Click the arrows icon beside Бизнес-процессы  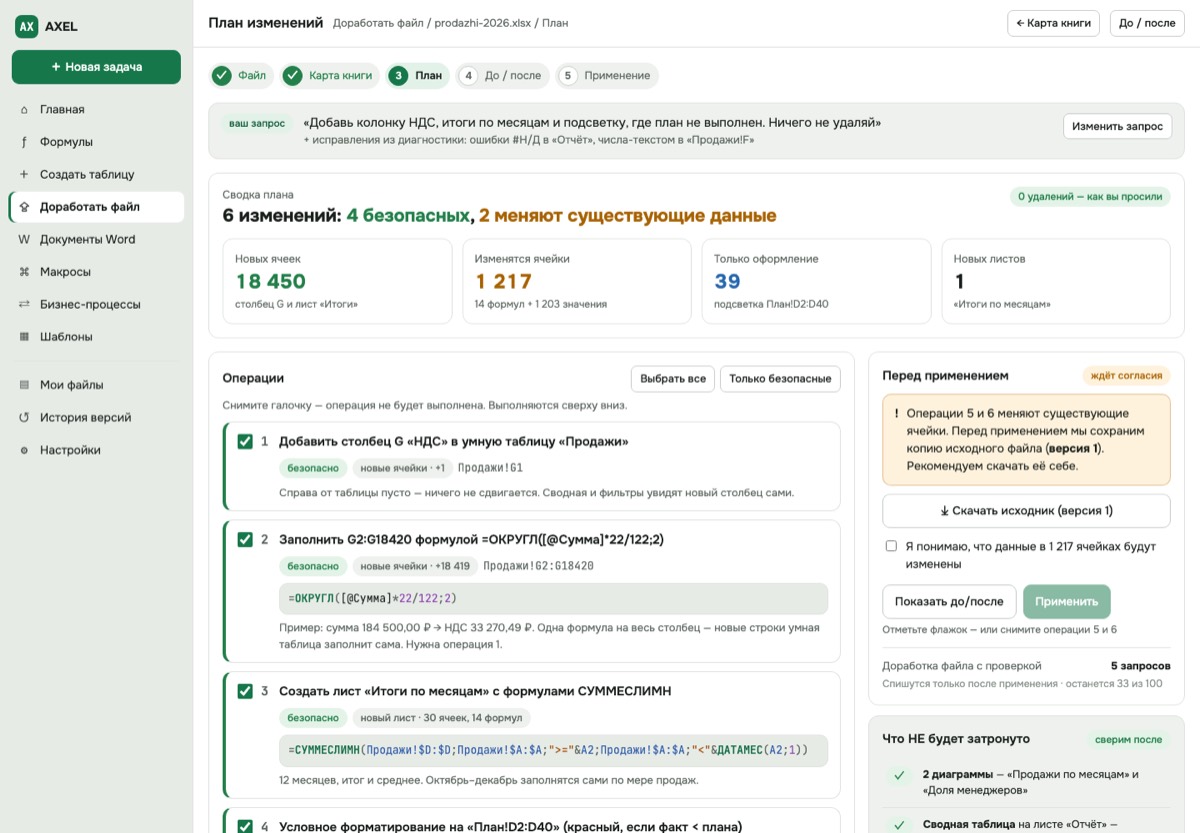(x=24, y=304)
